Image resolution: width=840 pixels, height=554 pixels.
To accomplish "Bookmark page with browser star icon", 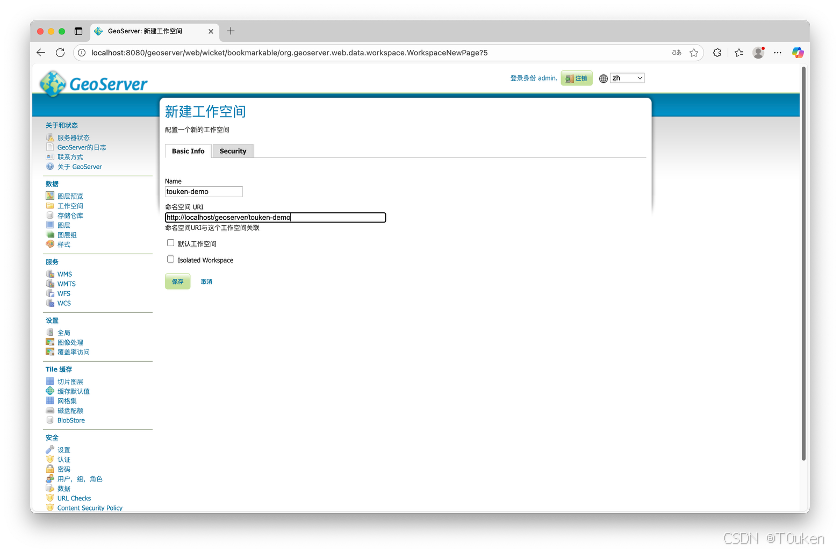I will pos(694,53).
